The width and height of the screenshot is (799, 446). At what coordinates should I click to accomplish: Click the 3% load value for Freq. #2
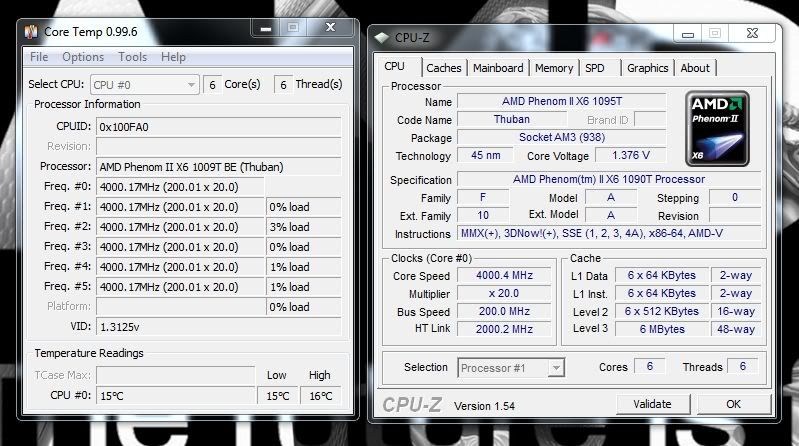click(x=303, y=227)
